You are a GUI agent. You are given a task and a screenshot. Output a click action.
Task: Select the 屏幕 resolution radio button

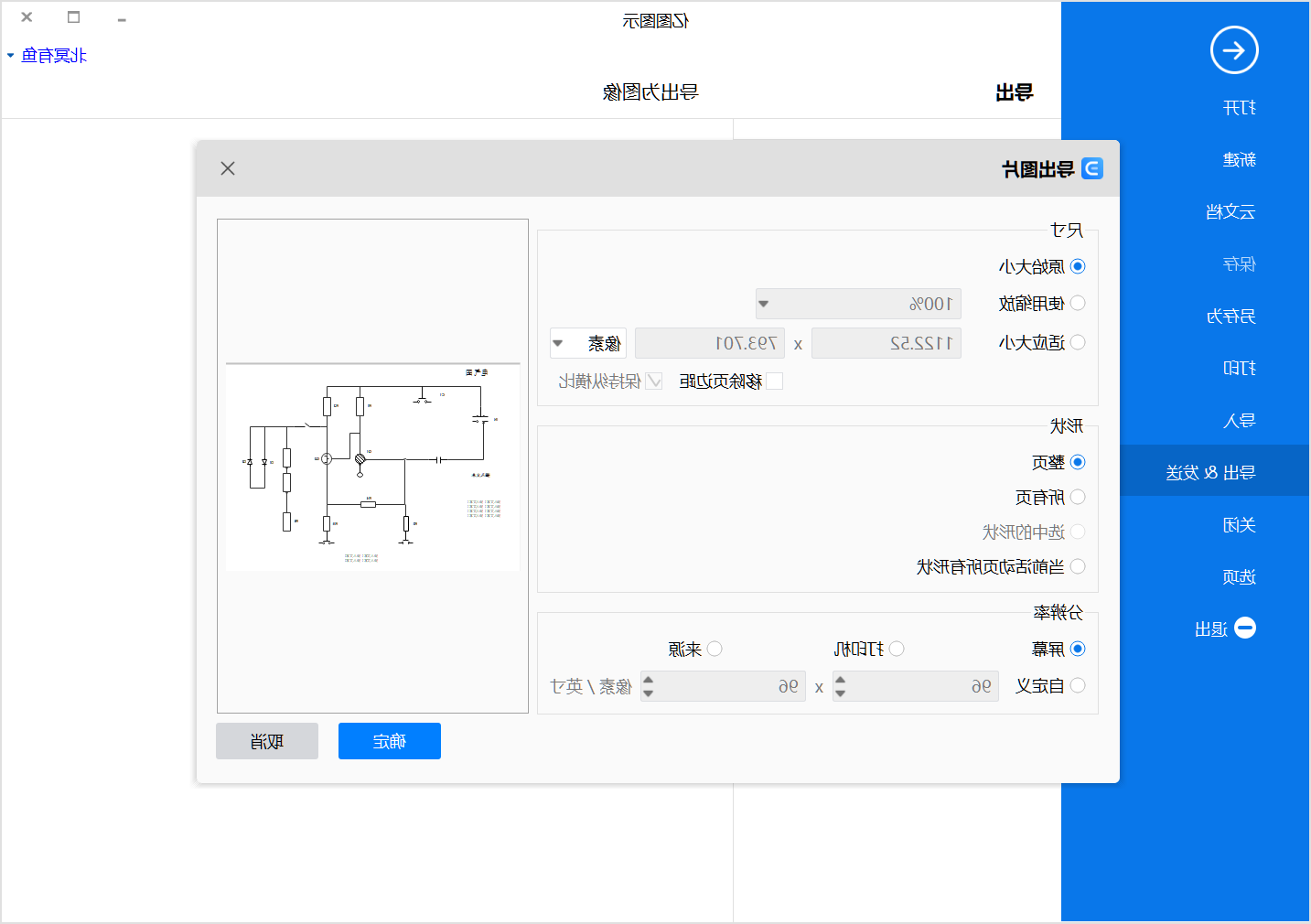[1078, 649]
